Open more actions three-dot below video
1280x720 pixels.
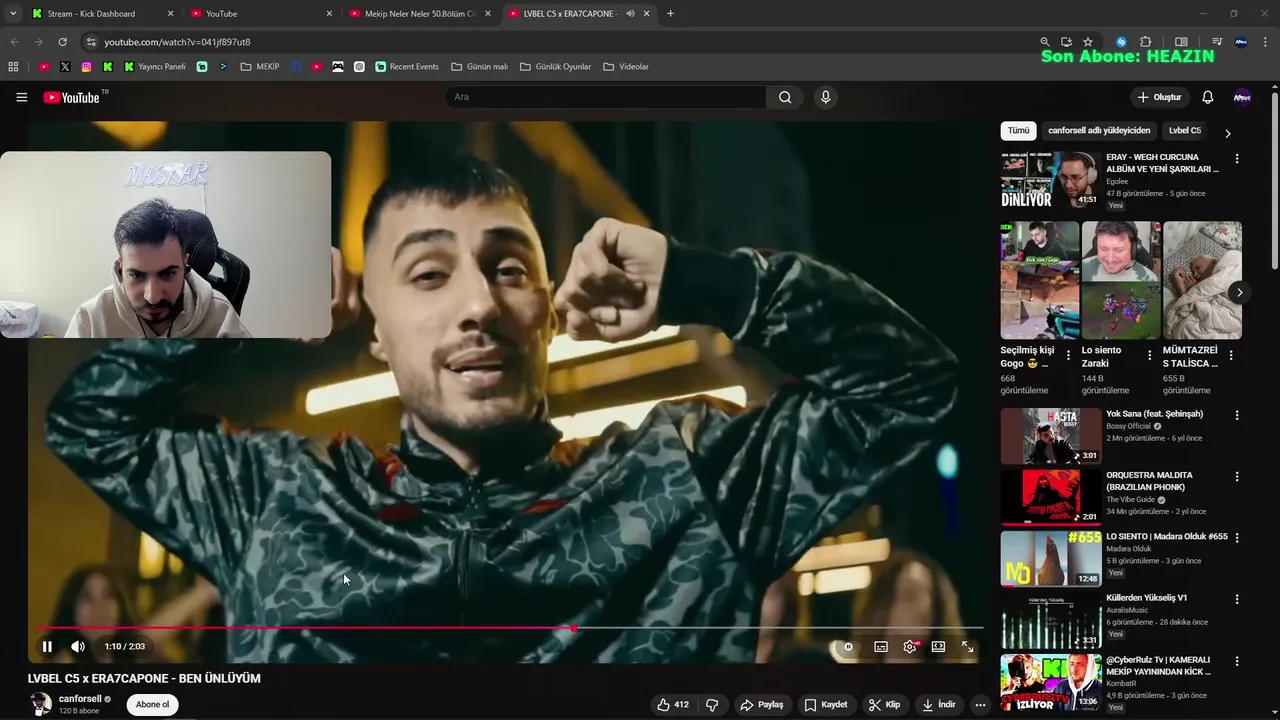point(980,705)
